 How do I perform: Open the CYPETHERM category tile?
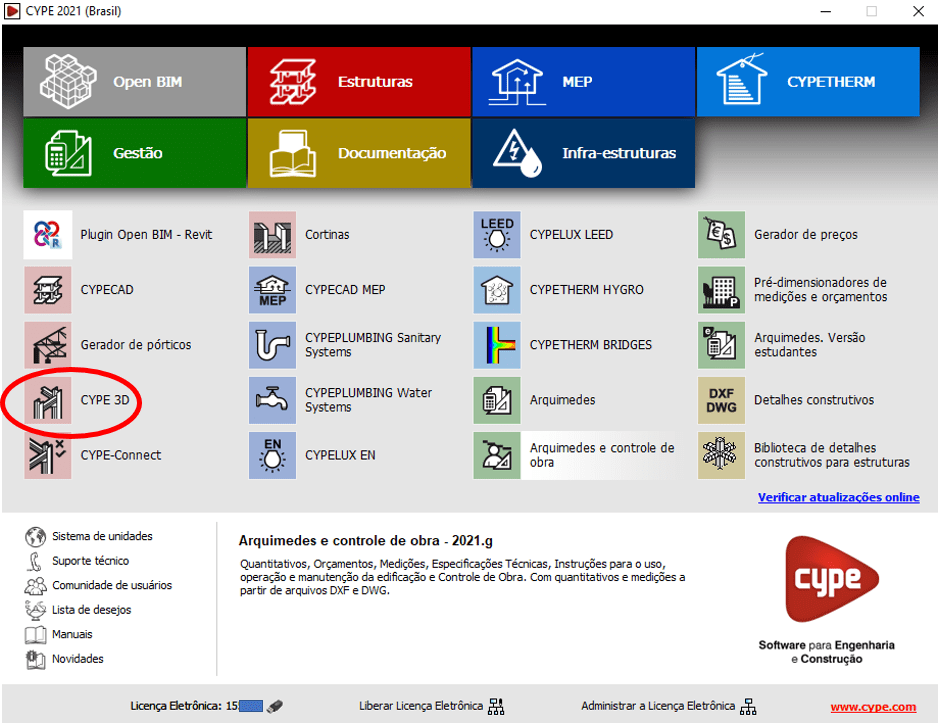pos(808,81)
